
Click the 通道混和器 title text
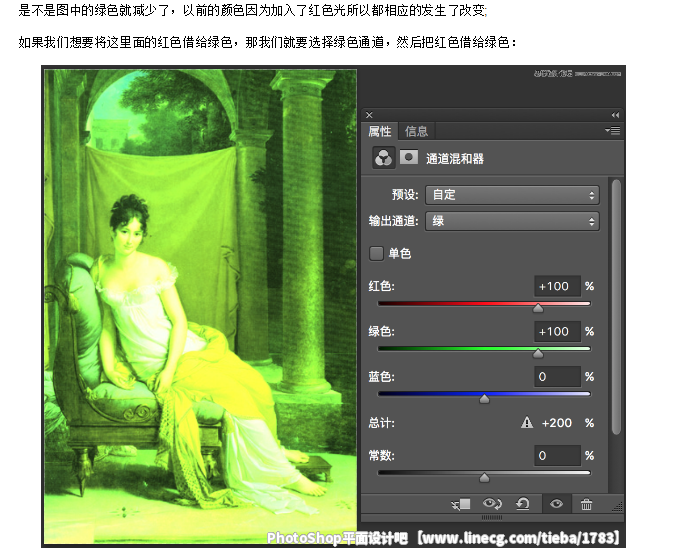point(455,159)
